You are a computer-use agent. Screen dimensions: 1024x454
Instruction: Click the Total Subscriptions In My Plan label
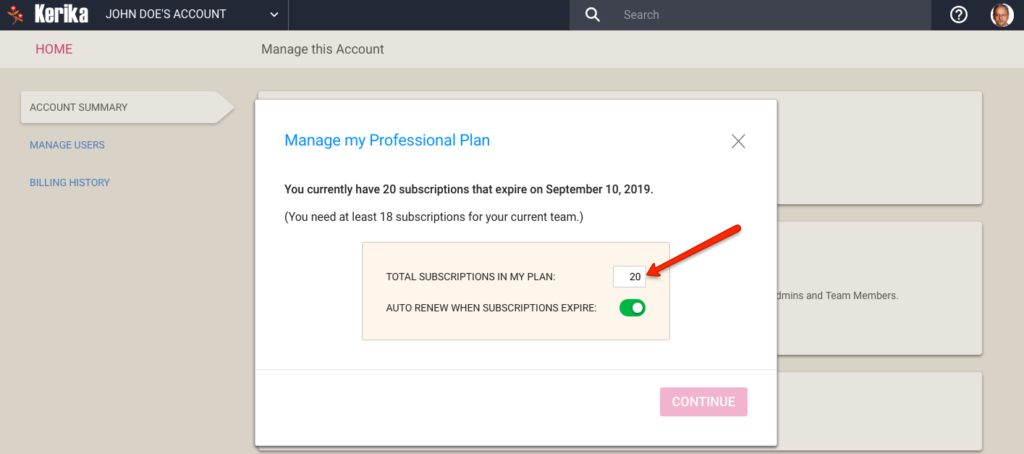(x=471, y=277)
